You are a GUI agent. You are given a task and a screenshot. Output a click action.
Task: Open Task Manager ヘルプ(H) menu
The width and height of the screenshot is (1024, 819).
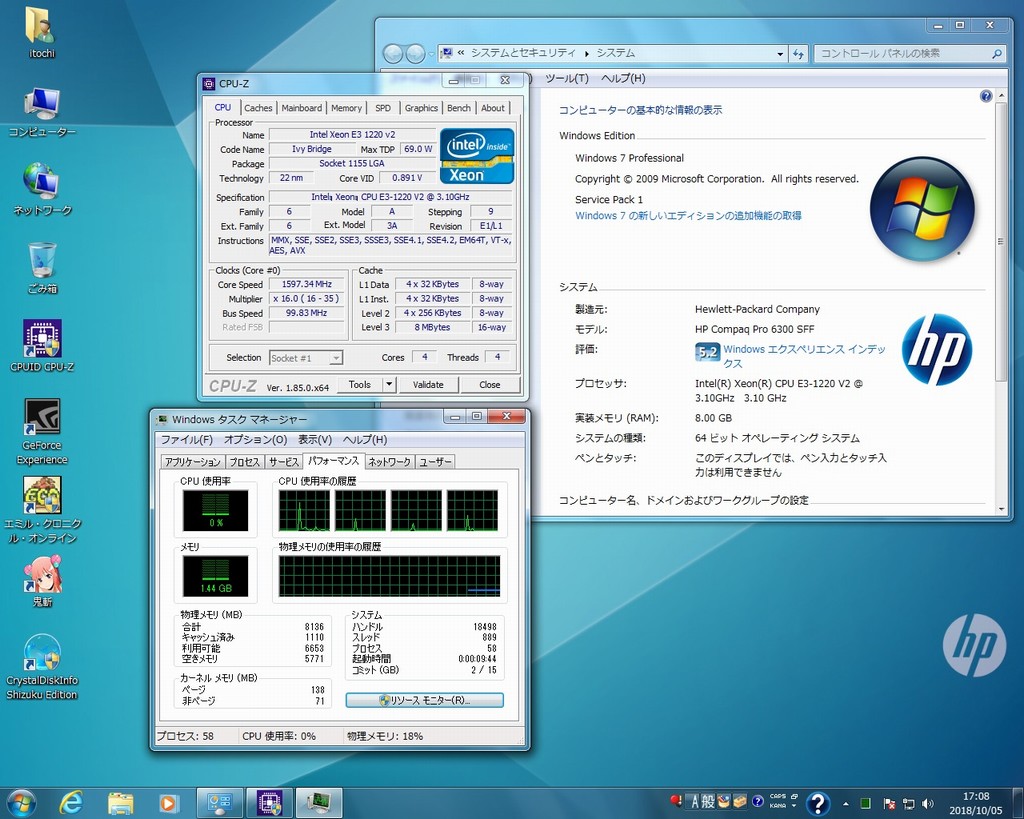[365, 440]
